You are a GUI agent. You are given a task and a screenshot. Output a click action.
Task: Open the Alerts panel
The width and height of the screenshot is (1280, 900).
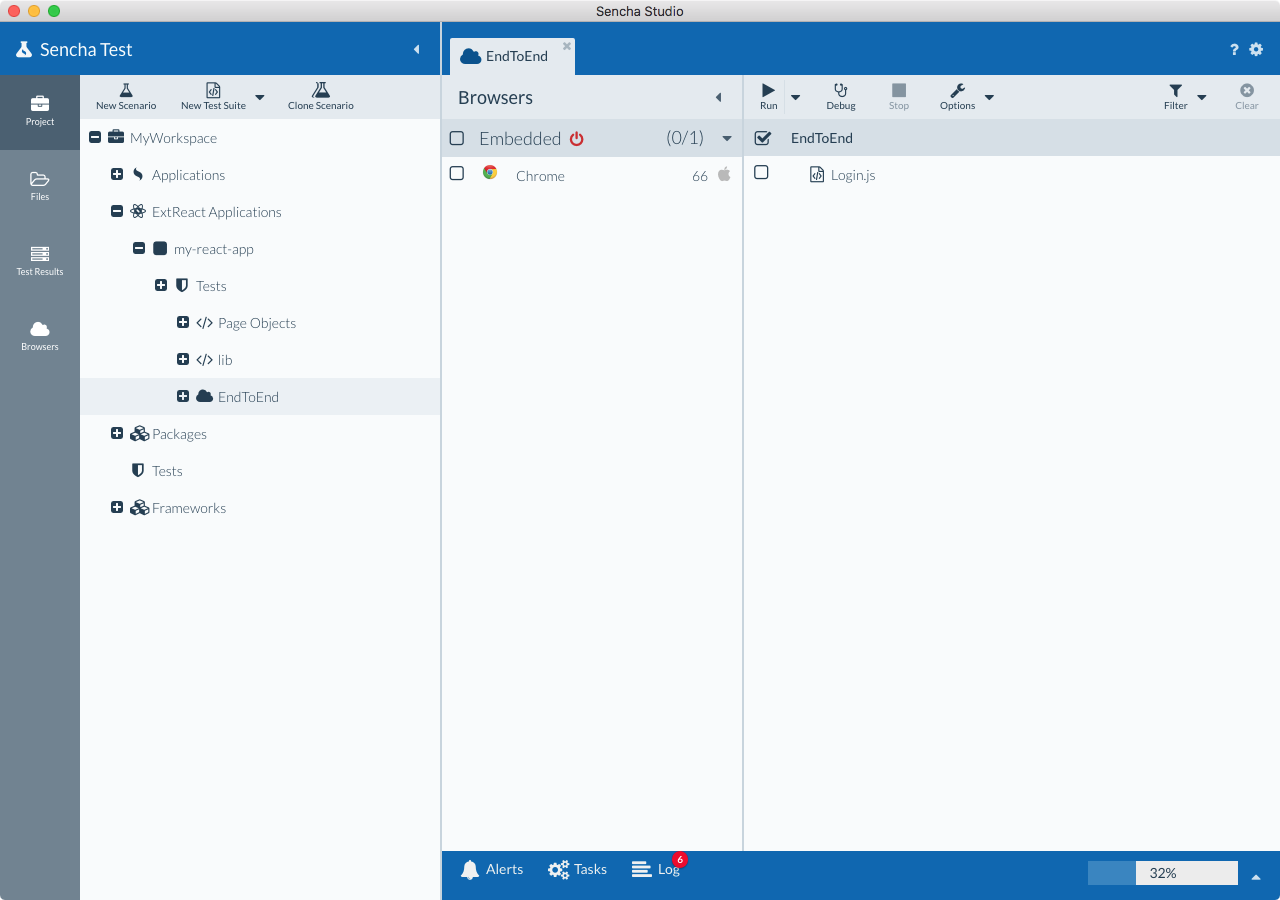492,870
